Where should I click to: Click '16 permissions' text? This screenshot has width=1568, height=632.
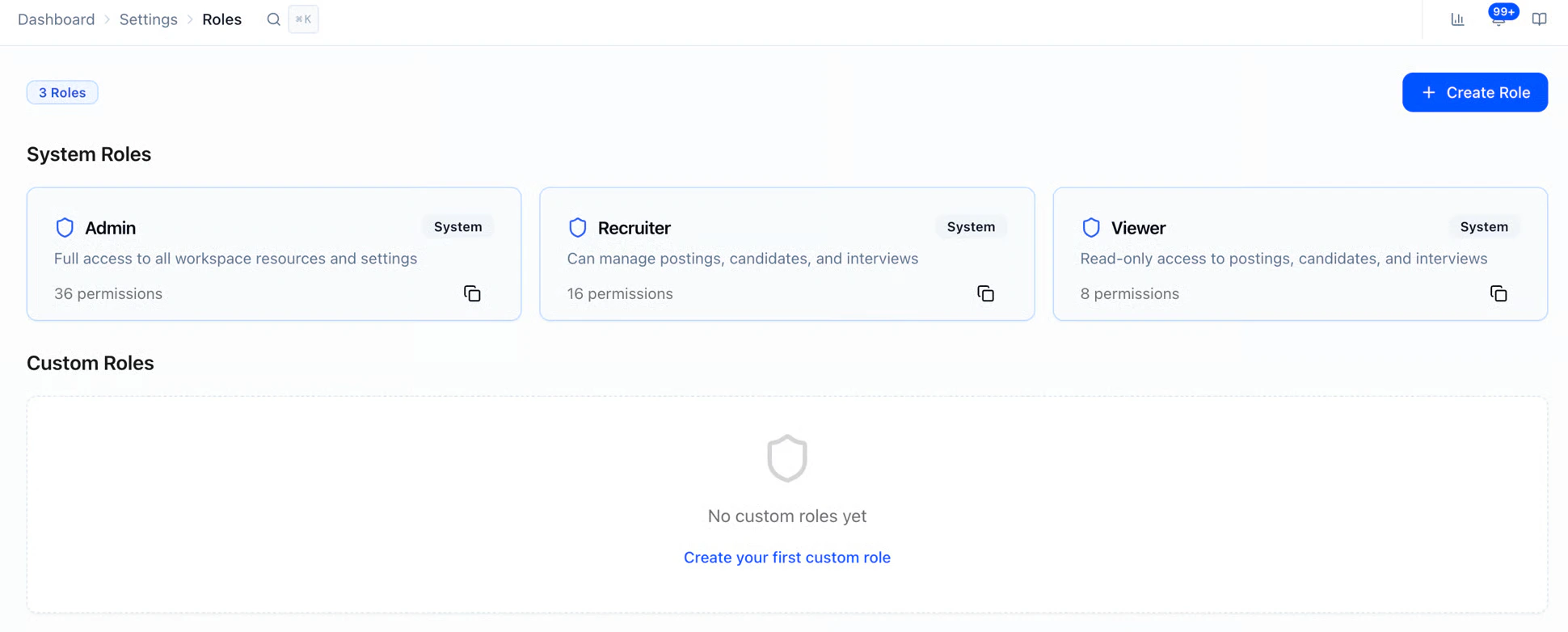(620, 293)
